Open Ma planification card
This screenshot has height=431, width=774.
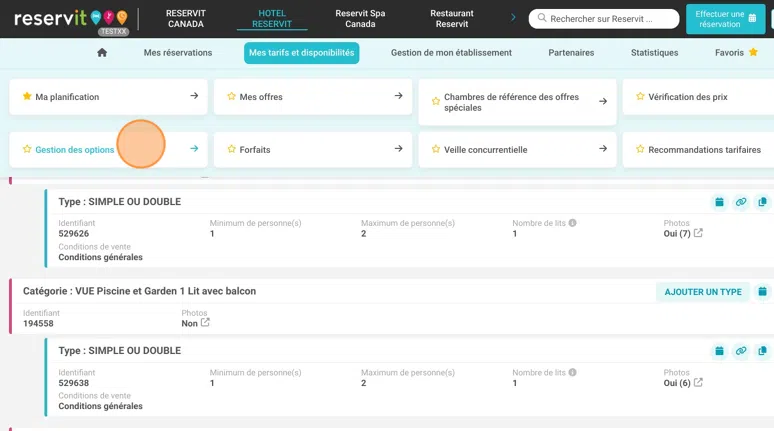(x=108, y=97)
